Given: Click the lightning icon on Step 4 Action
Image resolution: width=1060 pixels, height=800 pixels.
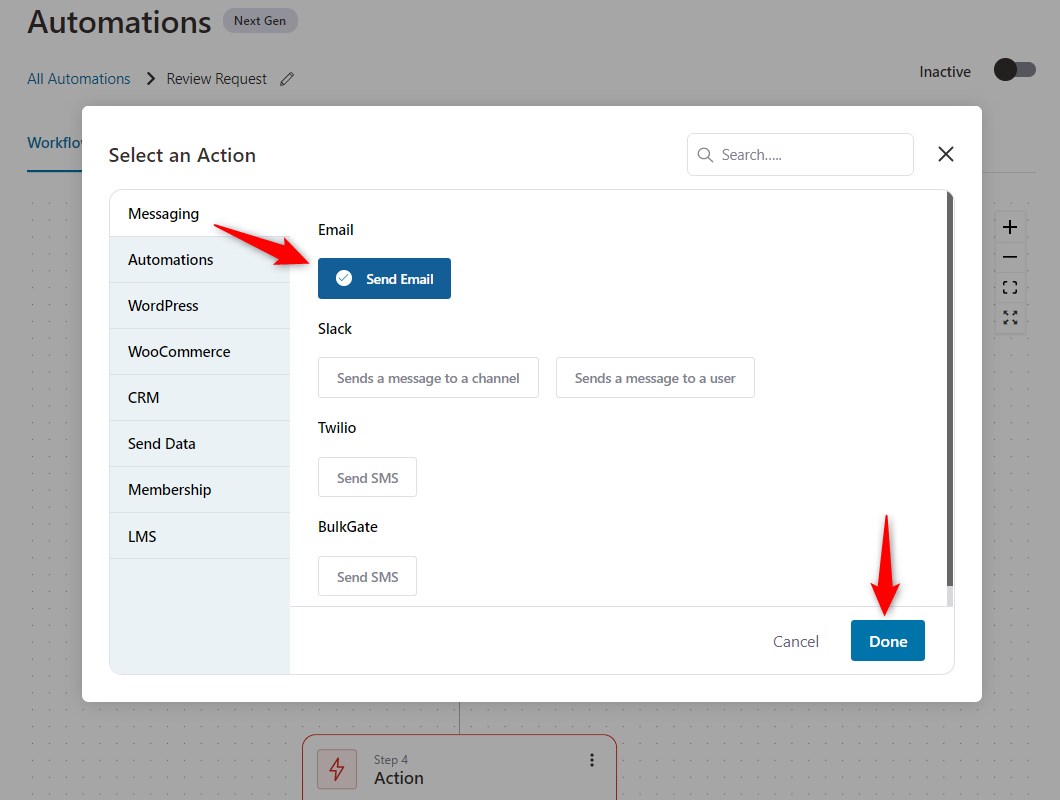Looking at the screenshot, I should click(335, 770).
